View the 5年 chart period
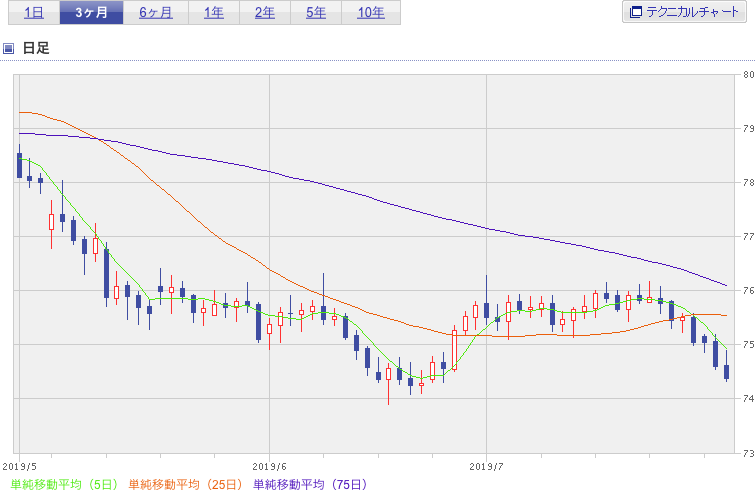Image resolution: width=755 pixels, height=493 pixels. pos(316,13)
